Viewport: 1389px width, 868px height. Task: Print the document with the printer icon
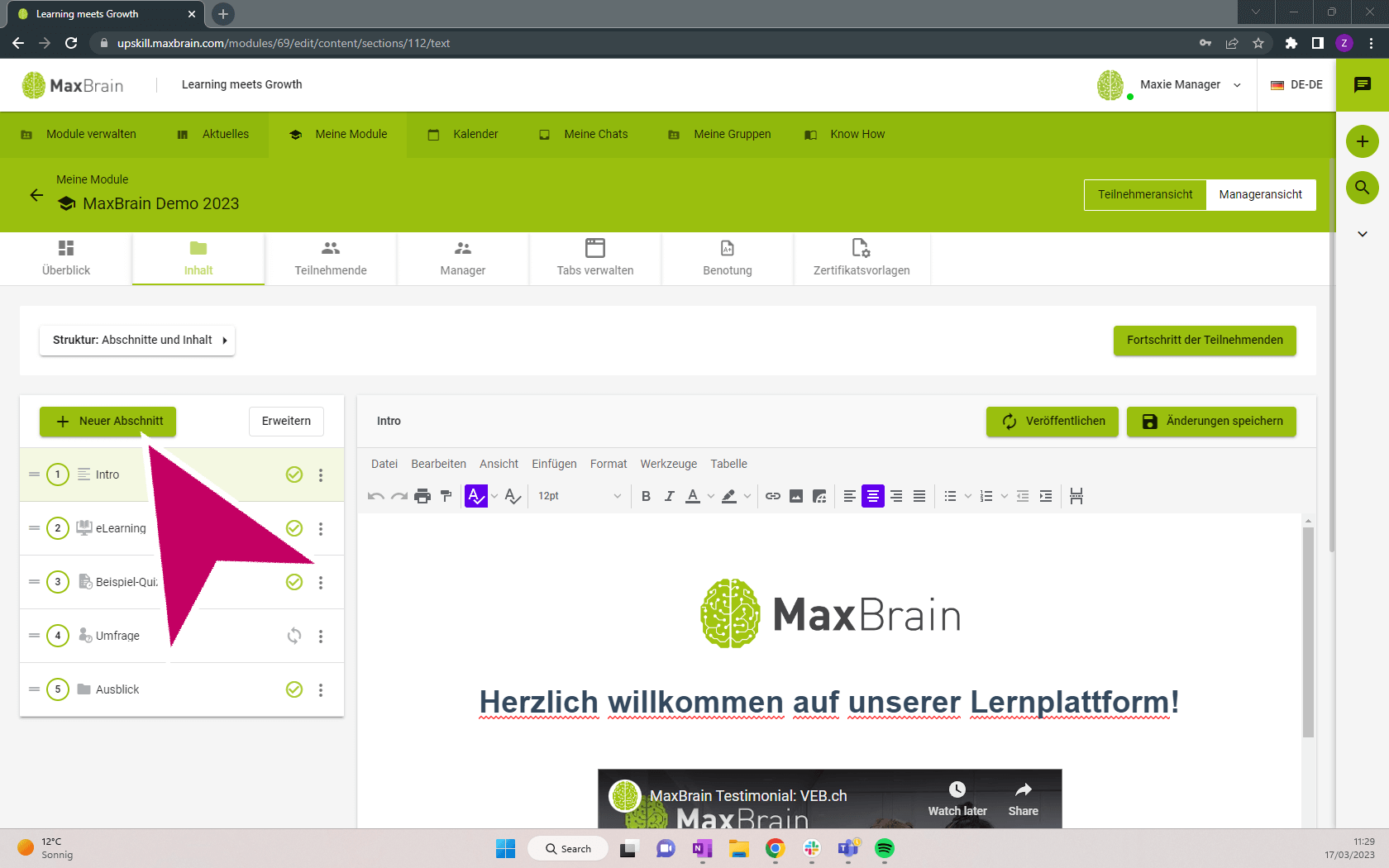pos(422,496)
